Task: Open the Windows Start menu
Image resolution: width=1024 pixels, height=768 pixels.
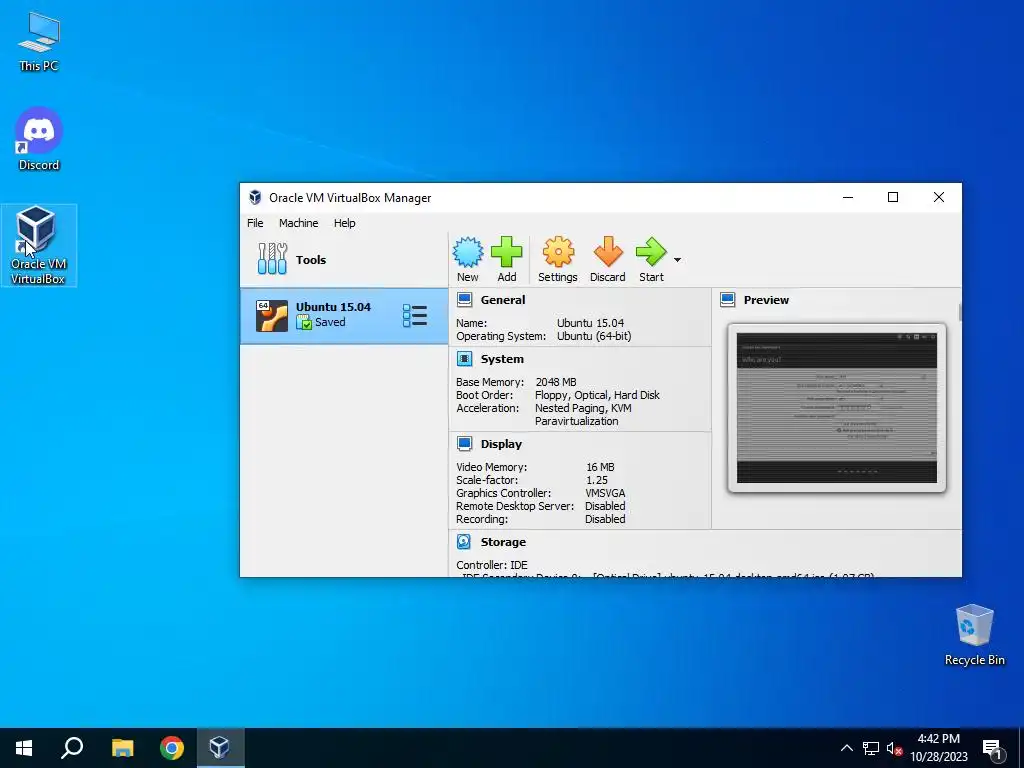Action: [x=24, y=748]
